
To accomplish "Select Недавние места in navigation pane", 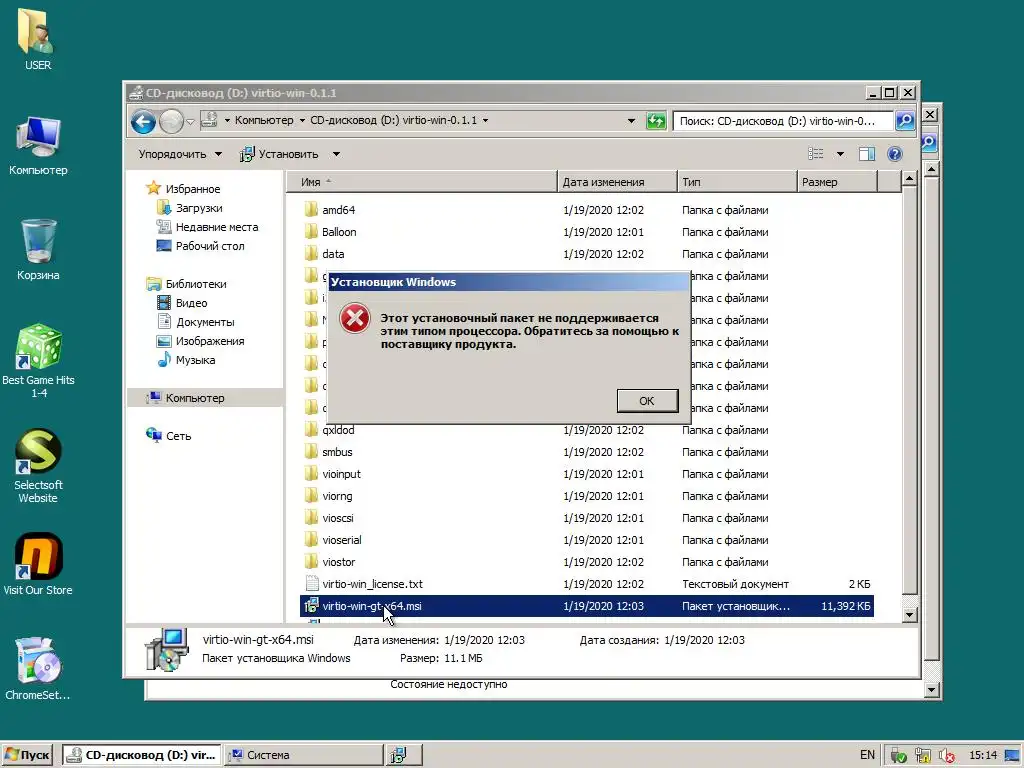I will pos(217,227).
